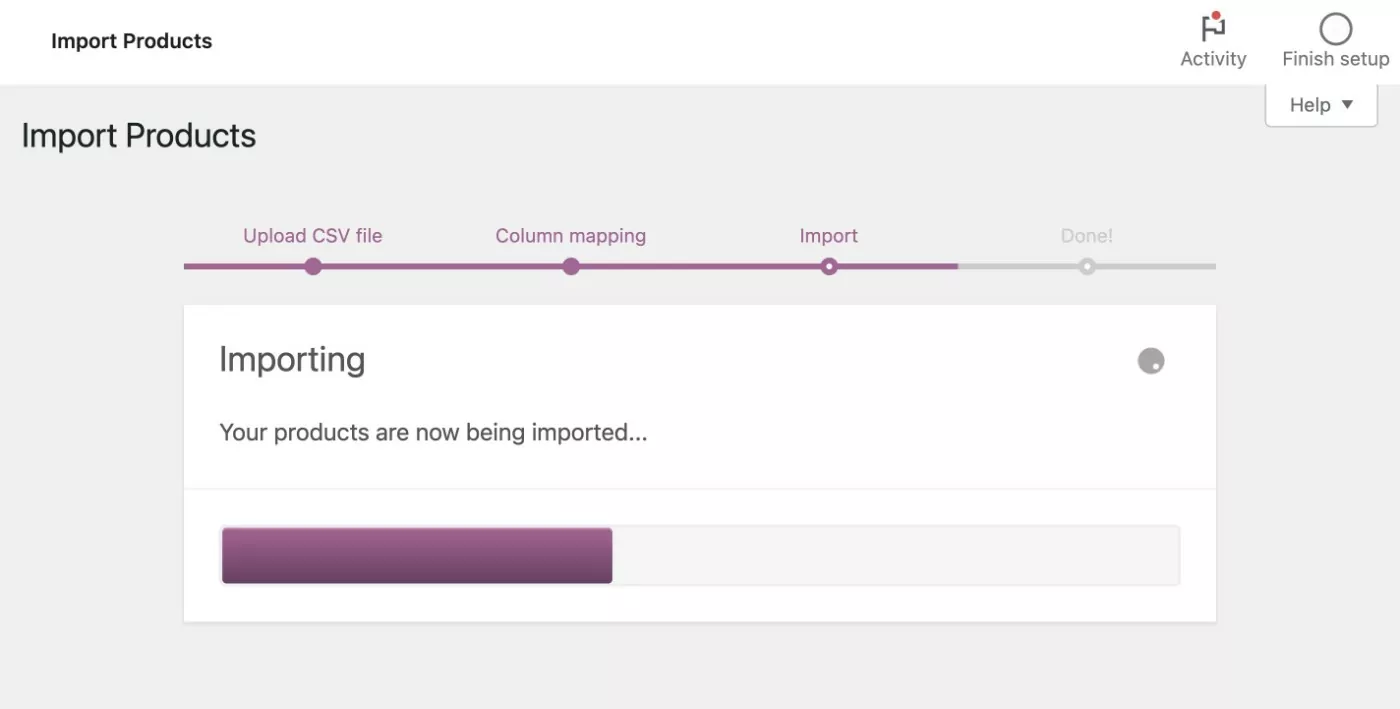Click the empty portion of progress bar
The image size is (1400, 709).
pyautogui.click(x=895, y=555)
